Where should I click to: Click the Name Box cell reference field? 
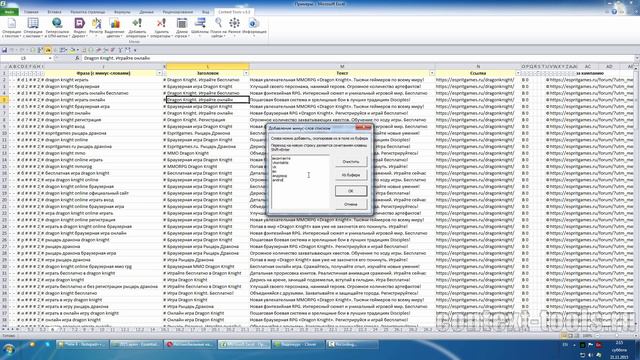click(x=24, y=58)
